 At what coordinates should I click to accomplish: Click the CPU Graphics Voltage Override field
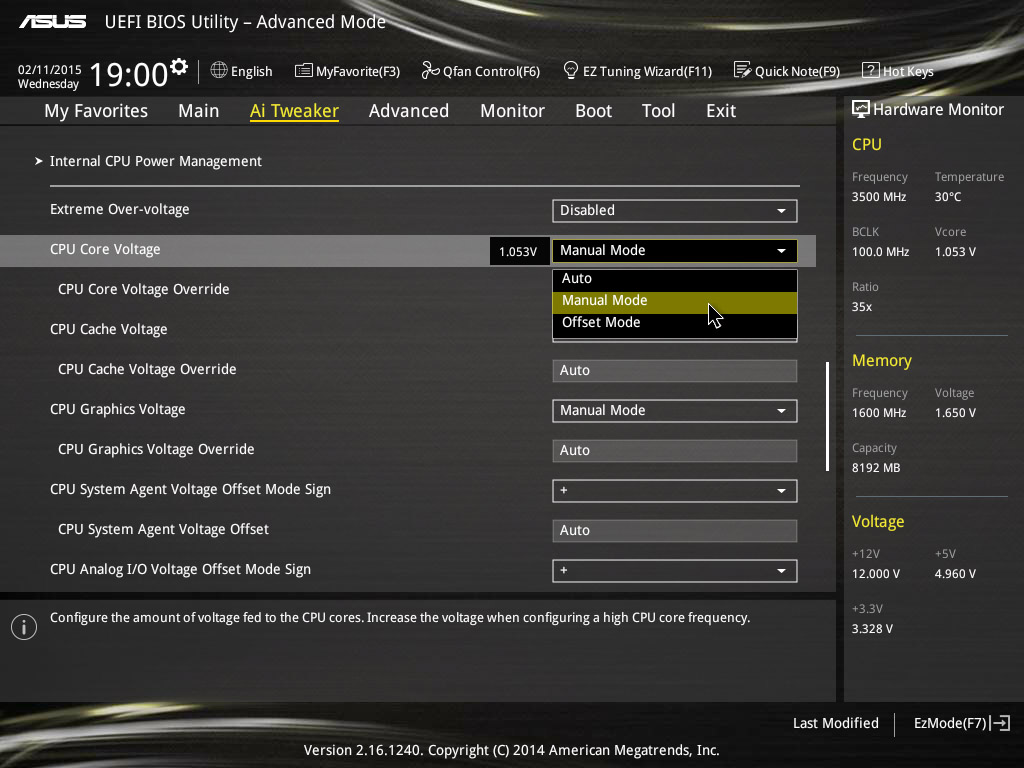click(x=675, y=451)
